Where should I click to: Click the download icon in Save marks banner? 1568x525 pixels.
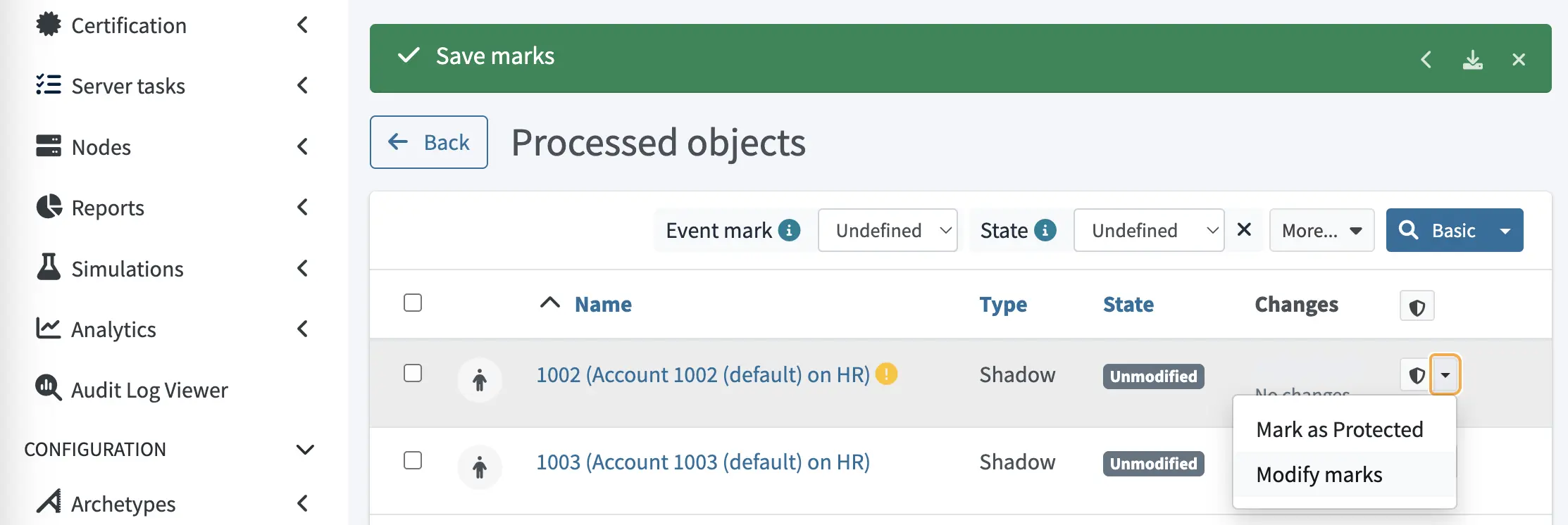pos(1472,60)
